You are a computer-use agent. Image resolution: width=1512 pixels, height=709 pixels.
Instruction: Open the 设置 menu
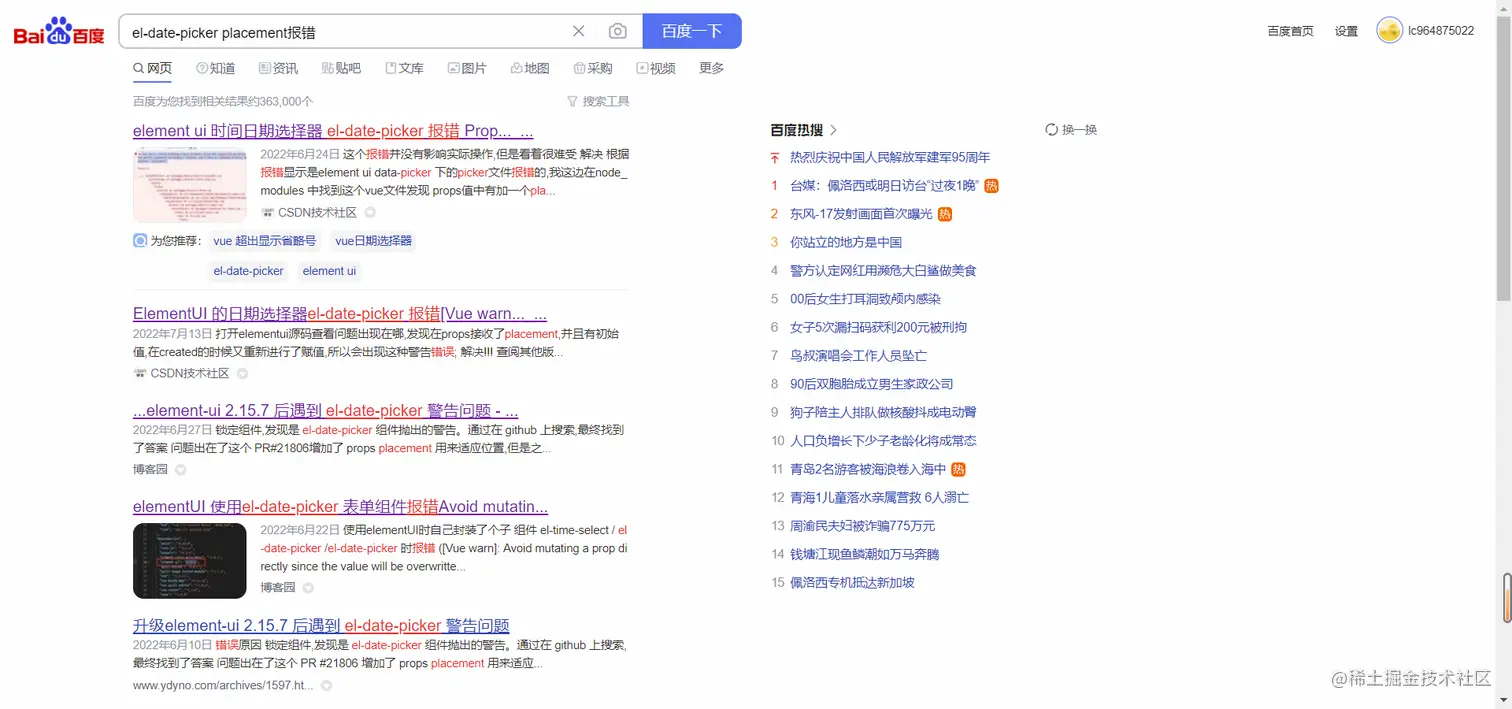coord(1346,31)
